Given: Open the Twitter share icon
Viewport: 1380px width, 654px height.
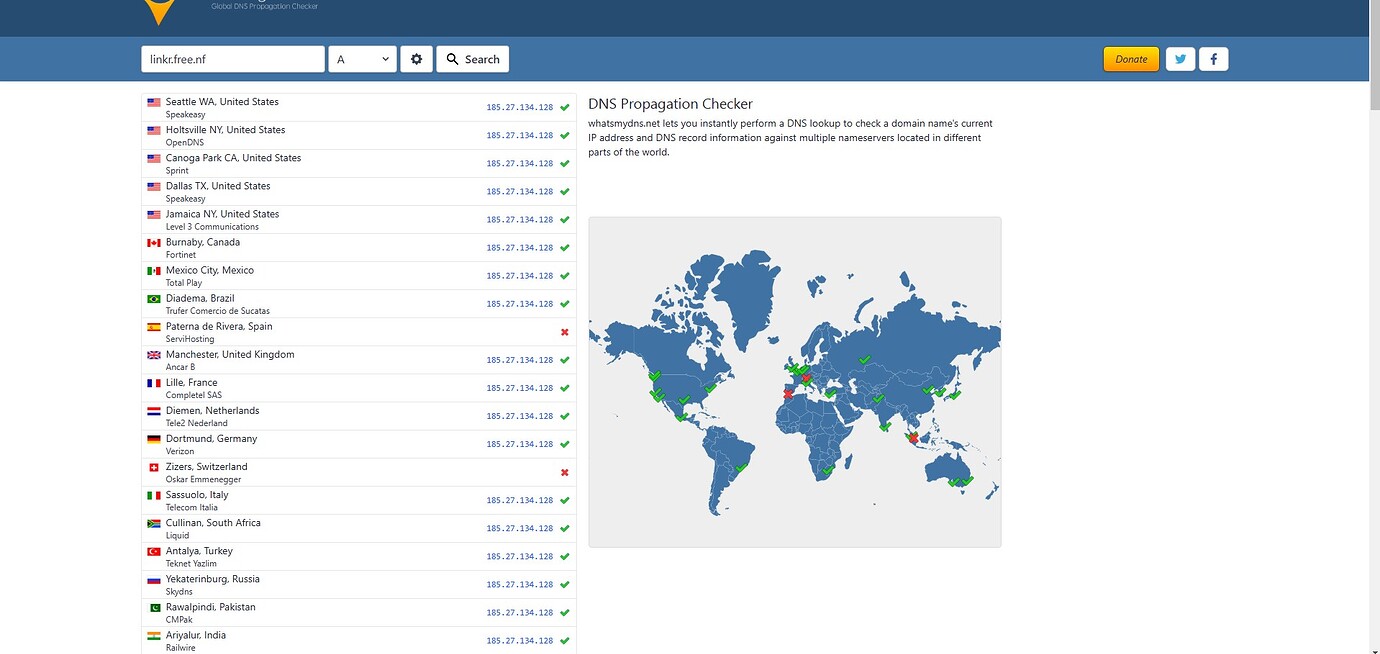Looking at the screenshot, I should pos(1180,59).
